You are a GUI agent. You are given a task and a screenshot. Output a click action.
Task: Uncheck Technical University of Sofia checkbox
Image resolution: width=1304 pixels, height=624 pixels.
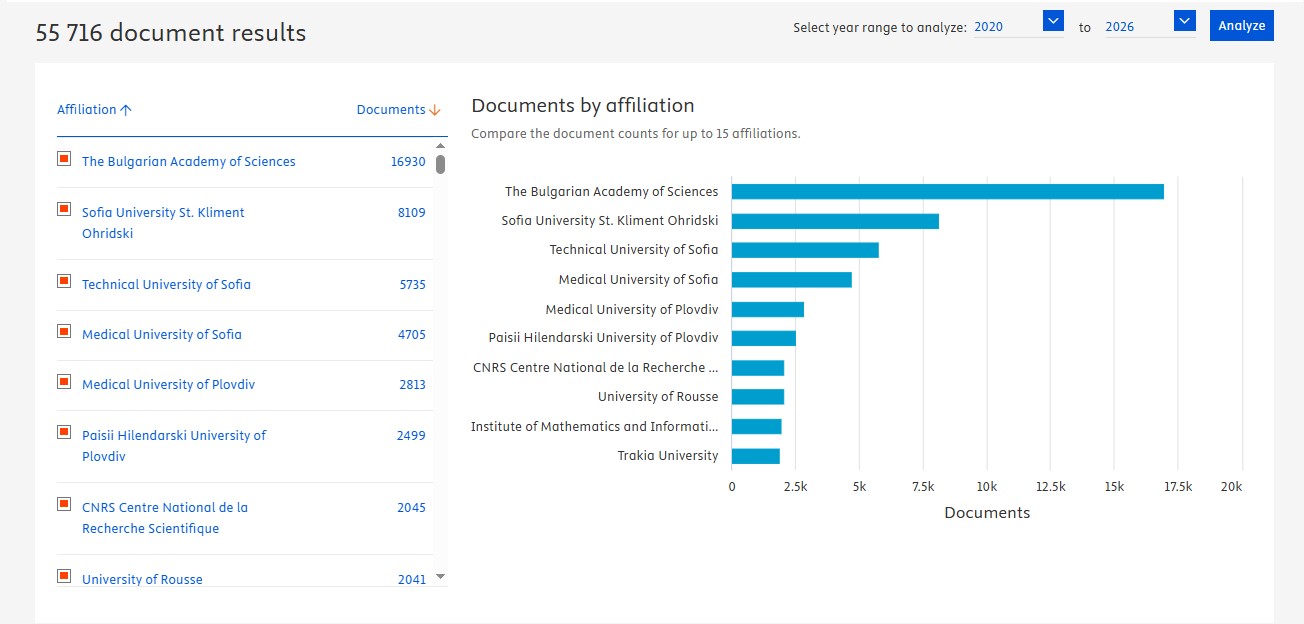[64, 281]
